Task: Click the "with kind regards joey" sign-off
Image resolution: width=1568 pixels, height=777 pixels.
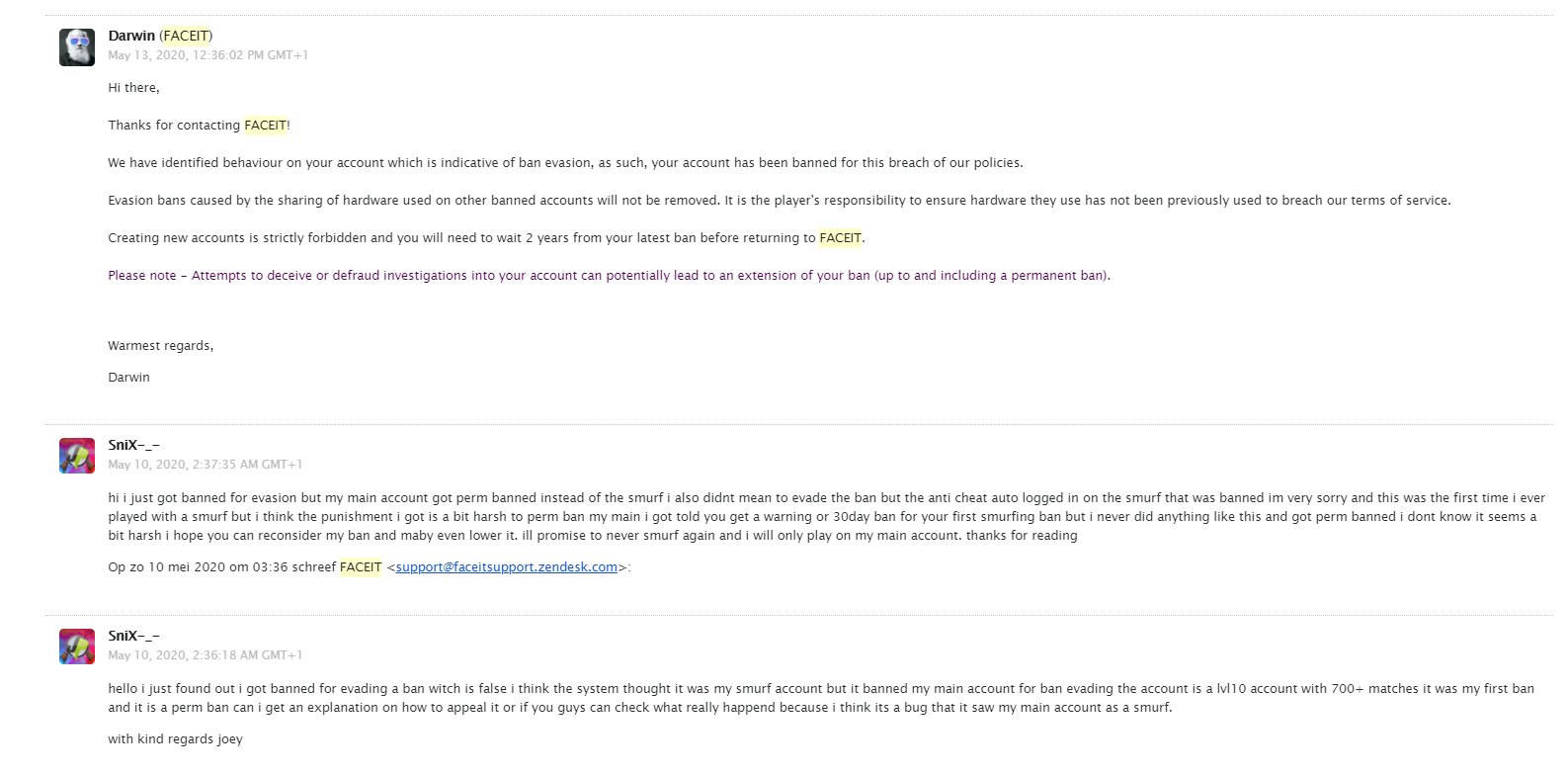Action: point(175,739)
